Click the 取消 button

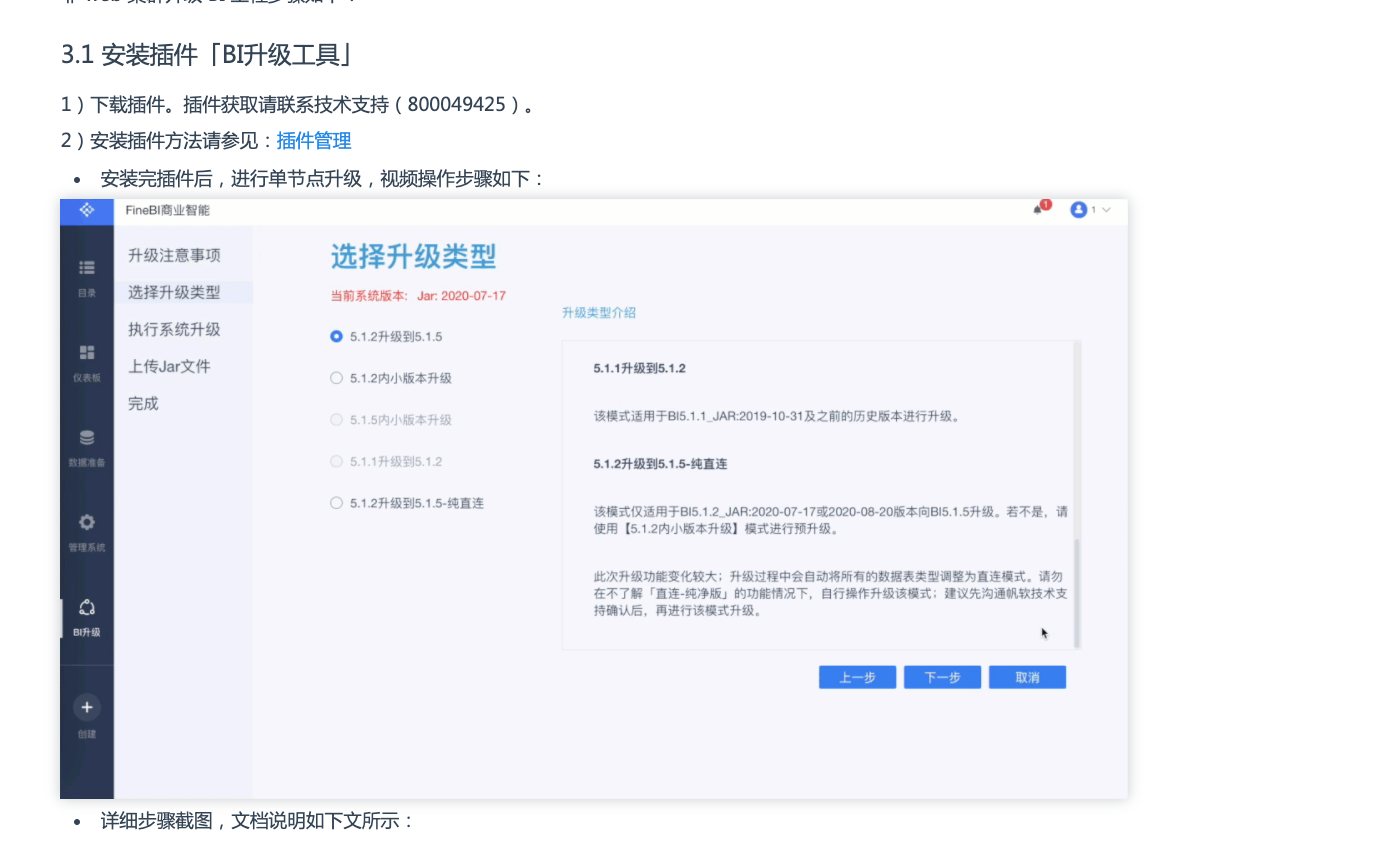pyautogui.click(x=1027, y=677)
